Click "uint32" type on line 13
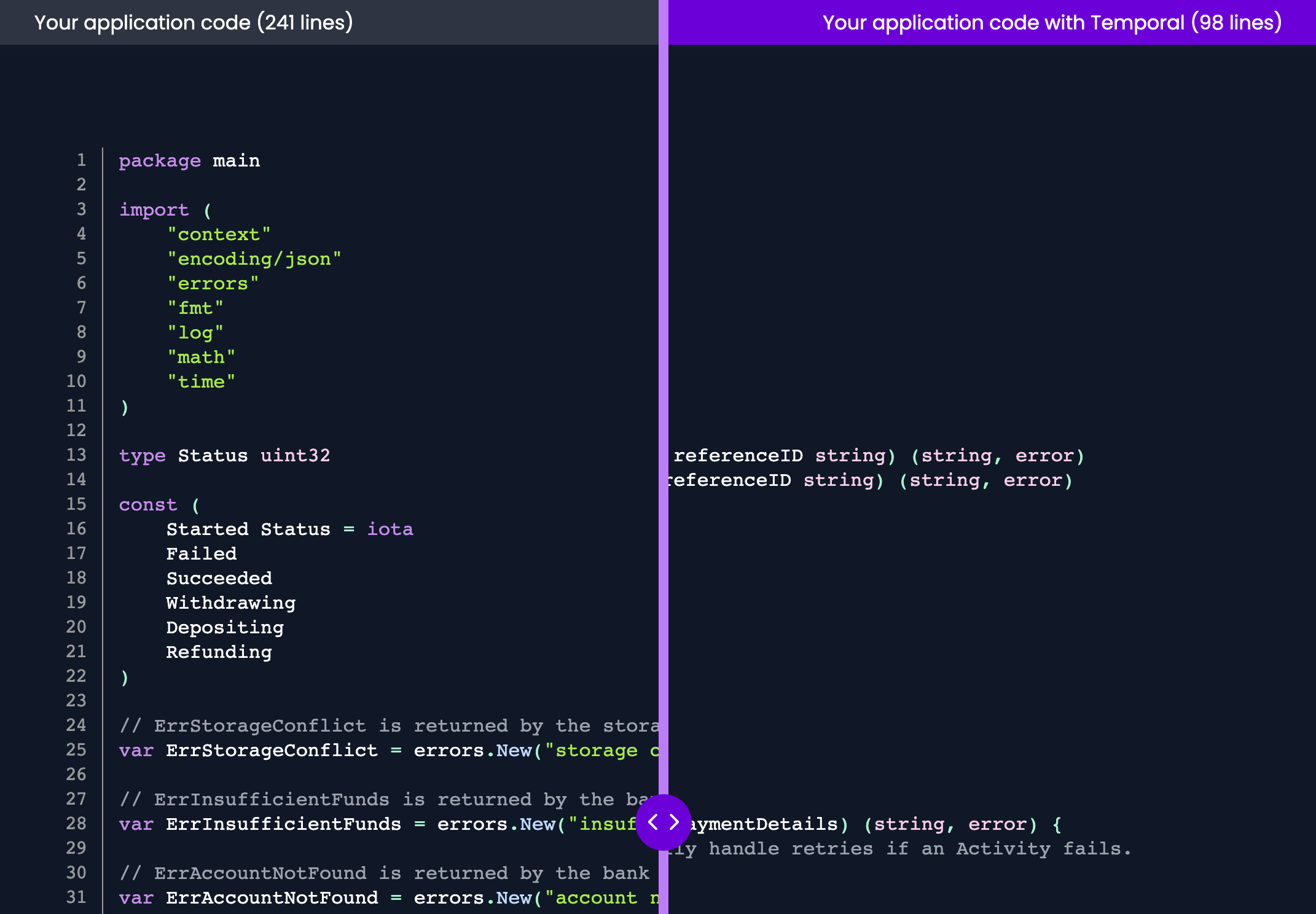Screen dimensions: 1316x914 pyautogui.click(x=296, y=456)
